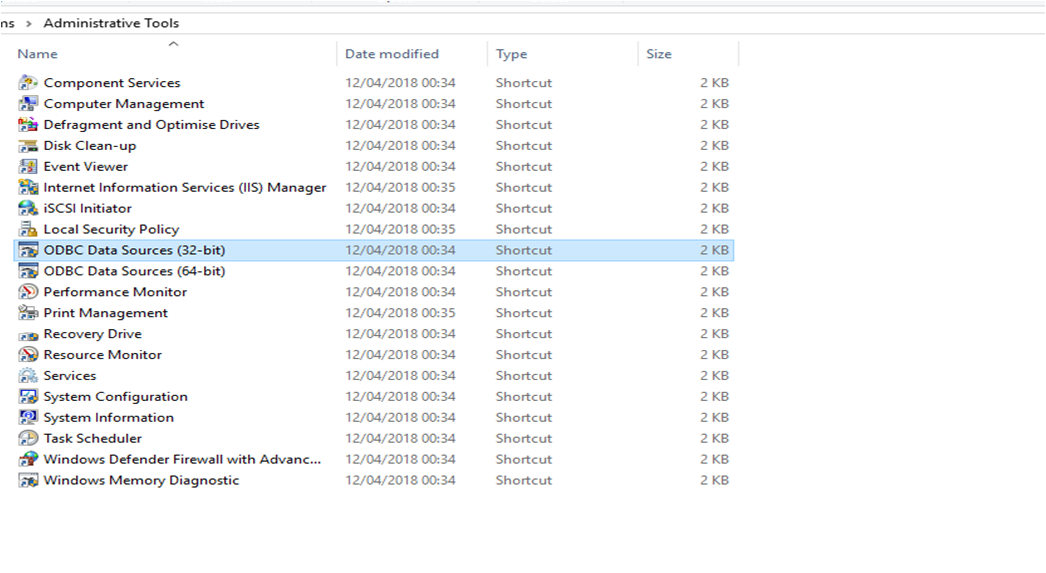This screenshot has height=573, width=1046.
Task: Select the Services name
Action: pyautogui.click(x=70, y=376)
